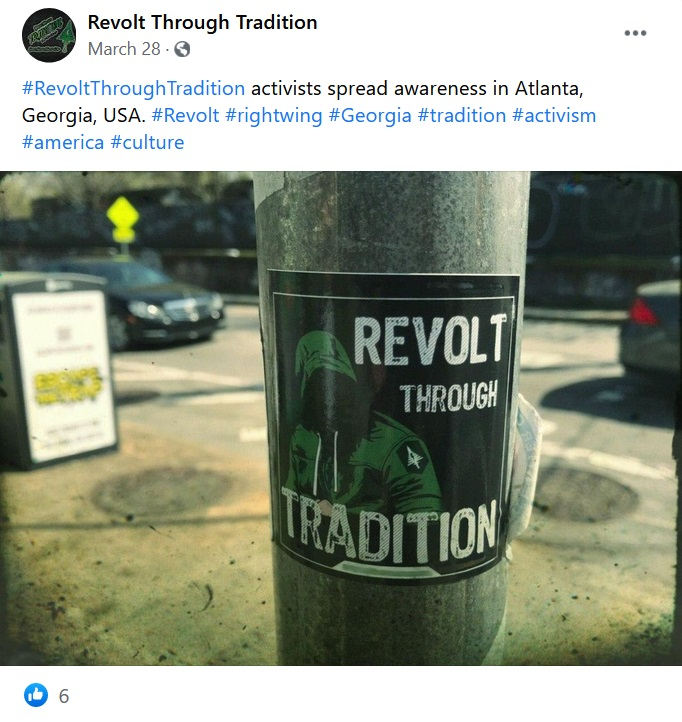Open the sticker photo in viewer

pos(341,418)
